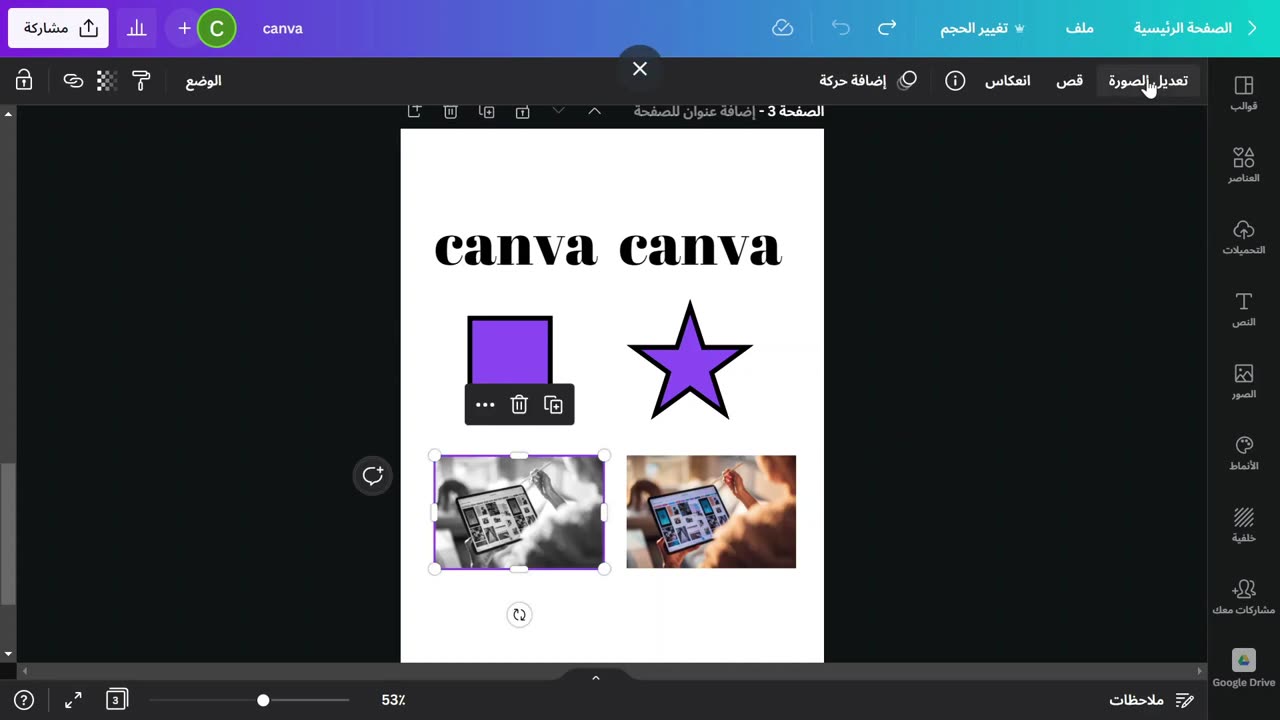Undo the last action
The image size is (1280, 720).
click(840, 28)
